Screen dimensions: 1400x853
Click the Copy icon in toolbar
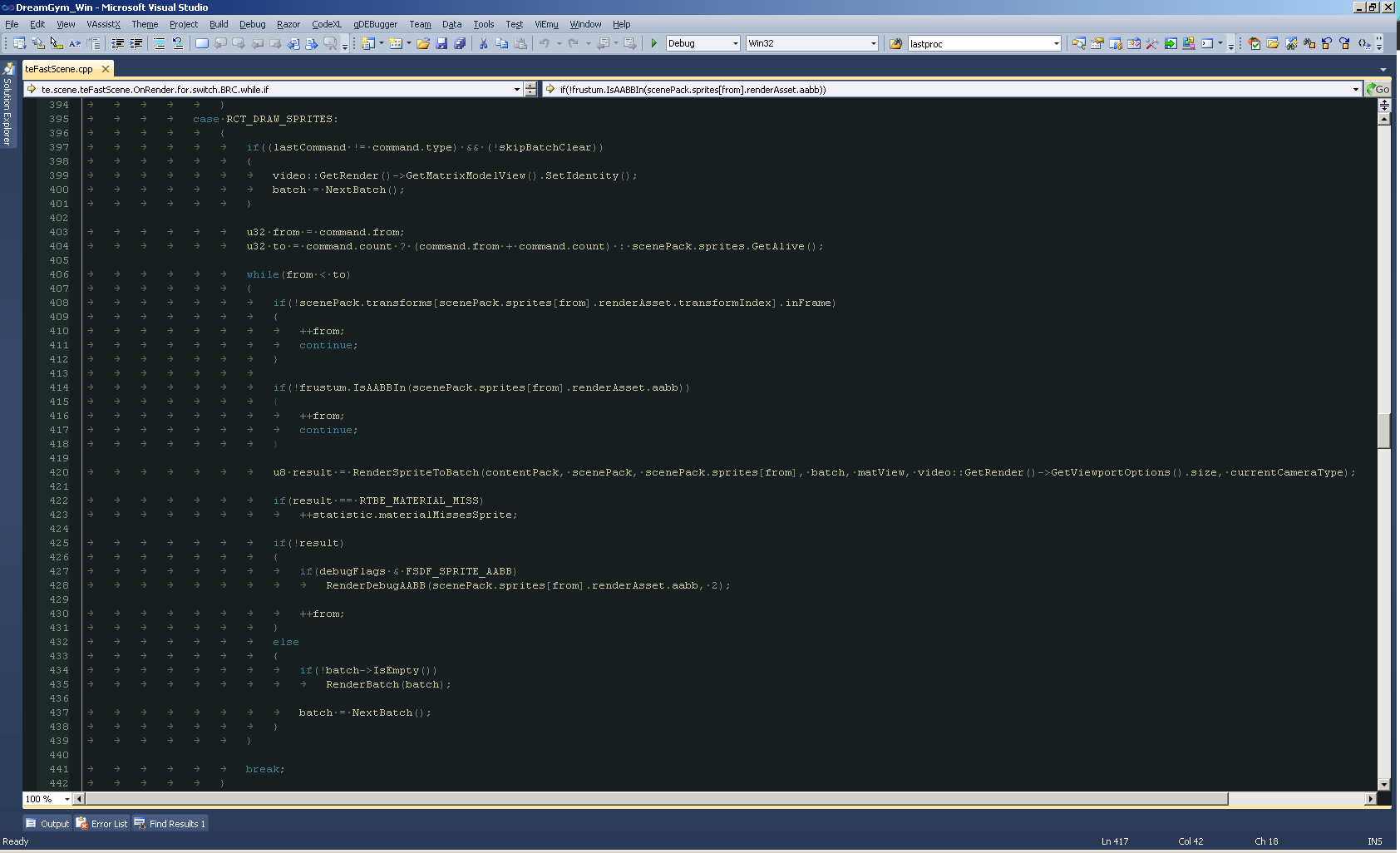[x=501, y=43]
